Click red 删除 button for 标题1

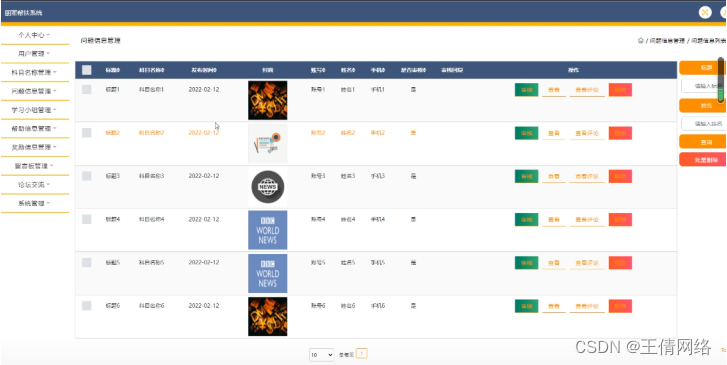620,90
